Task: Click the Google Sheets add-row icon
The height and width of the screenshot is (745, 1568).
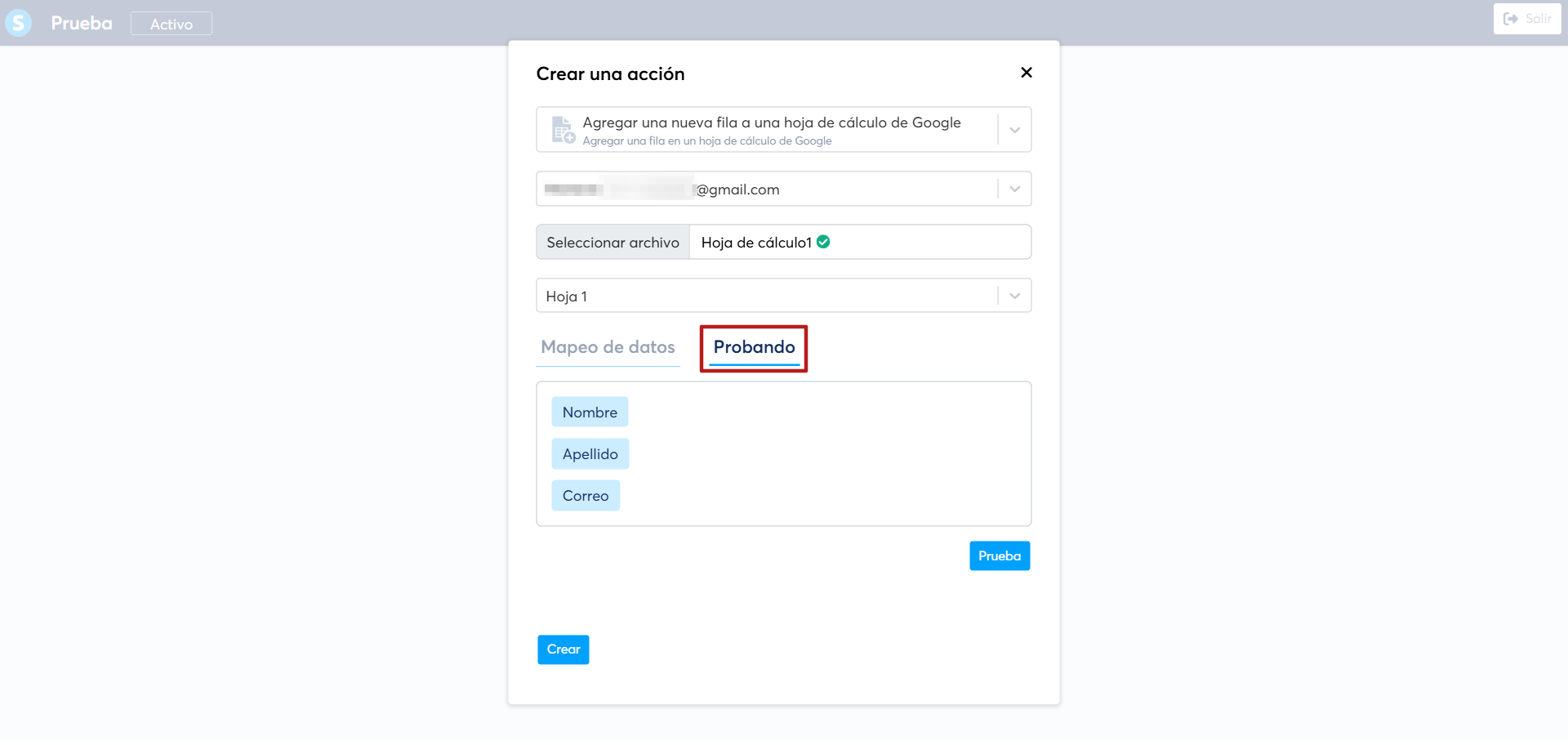Action: (x=563, y=130)
